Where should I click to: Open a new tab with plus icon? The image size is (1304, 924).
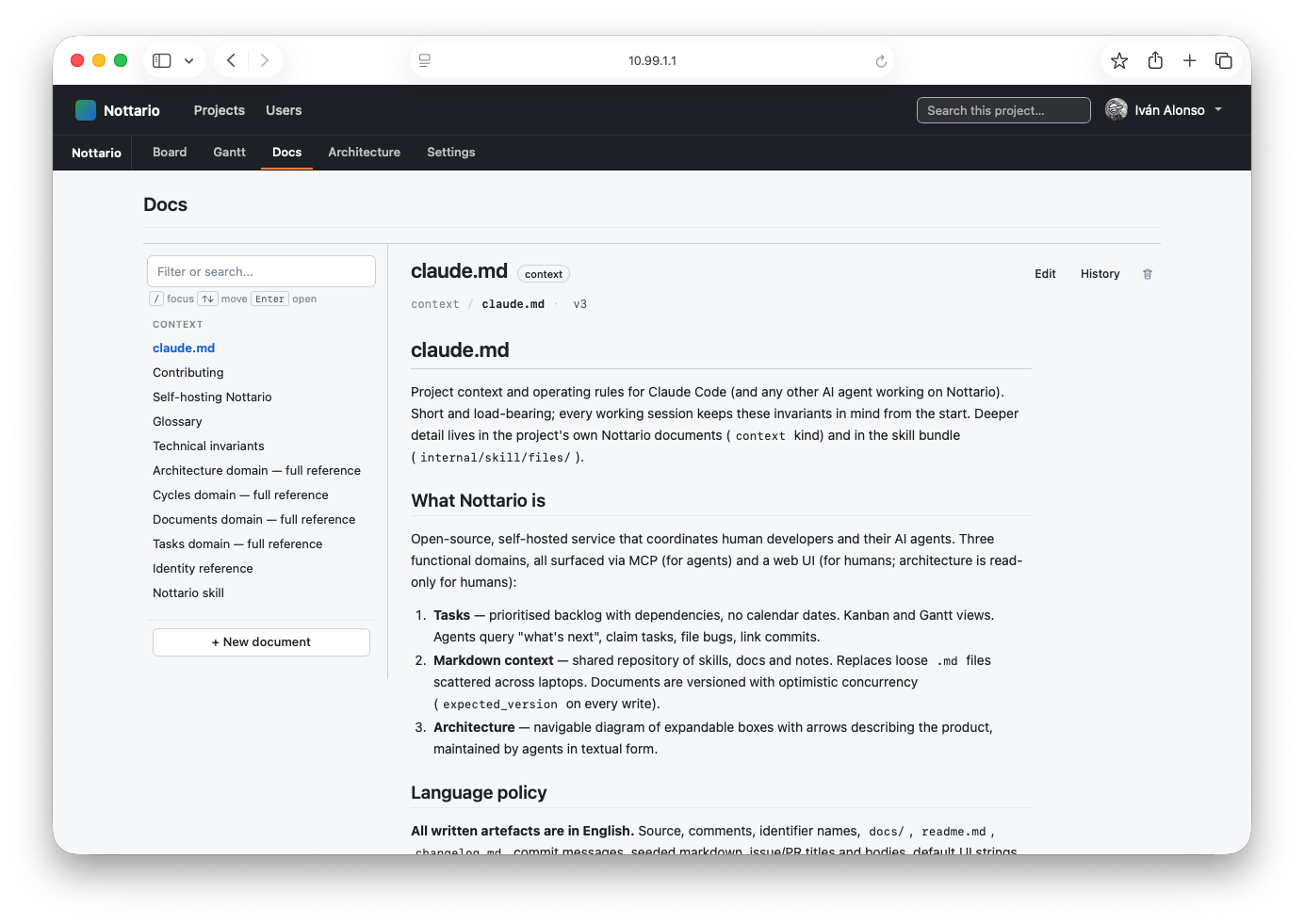[1190, 60]
